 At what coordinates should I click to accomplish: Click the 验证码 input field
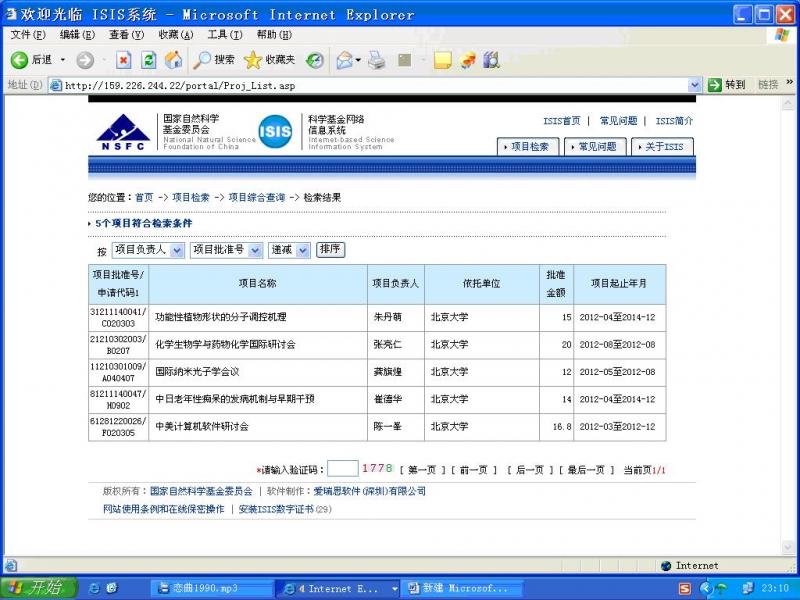[342, 468]
